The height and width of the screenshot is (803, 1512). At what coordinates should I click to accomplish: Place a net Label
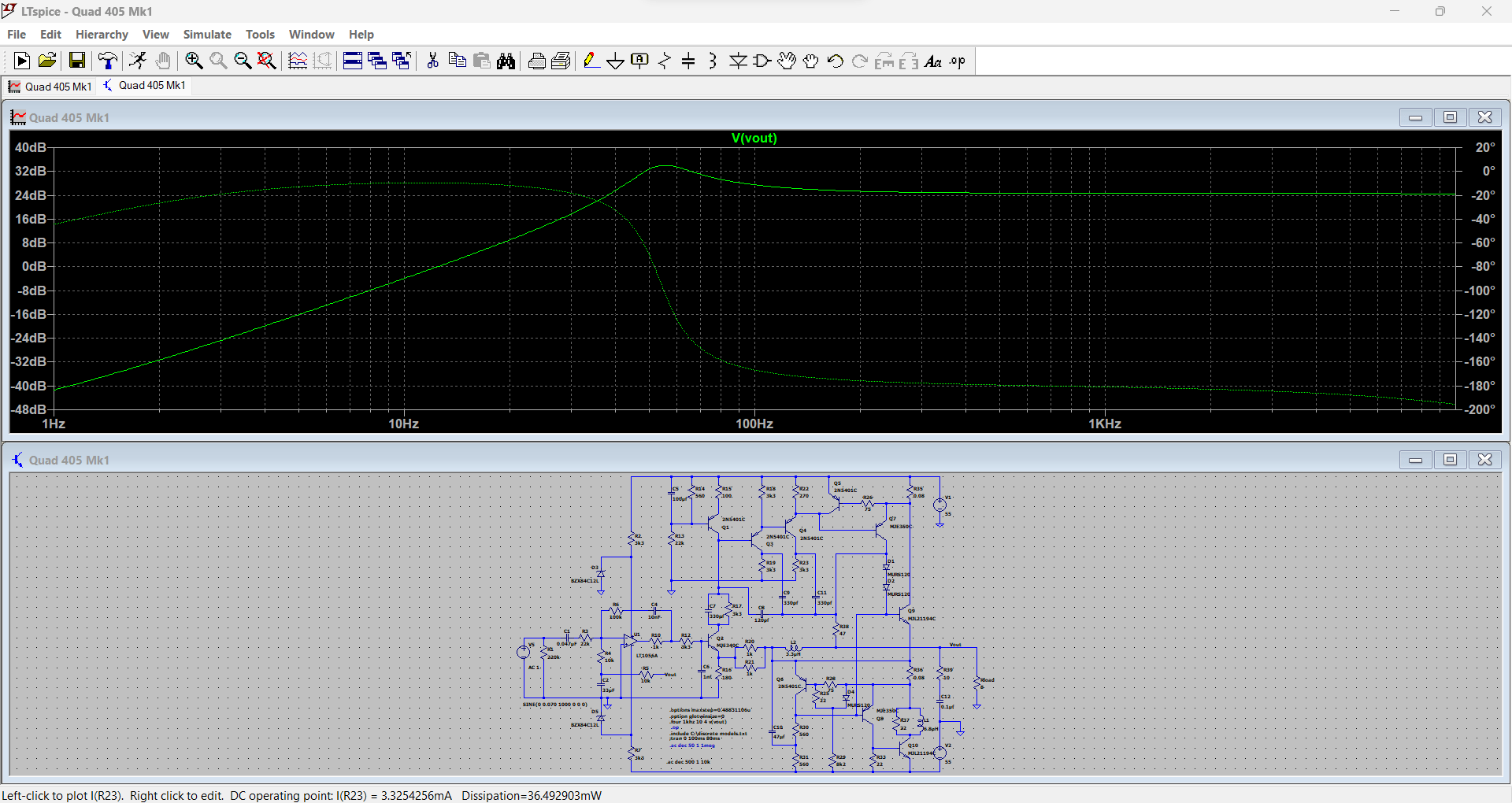tap(640, 61)
